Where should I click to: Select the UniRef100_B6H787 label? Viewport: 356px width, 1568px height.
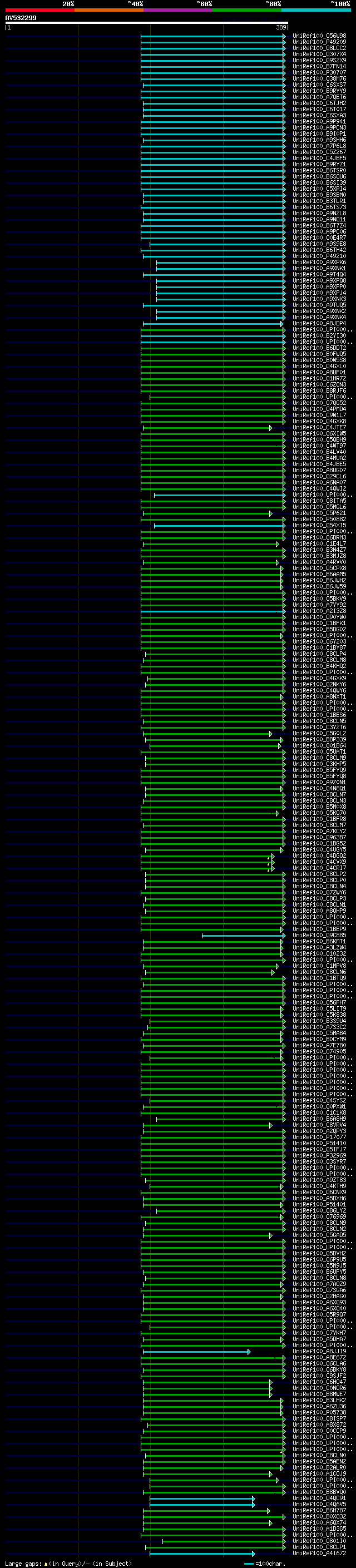tap(319, 1511)
